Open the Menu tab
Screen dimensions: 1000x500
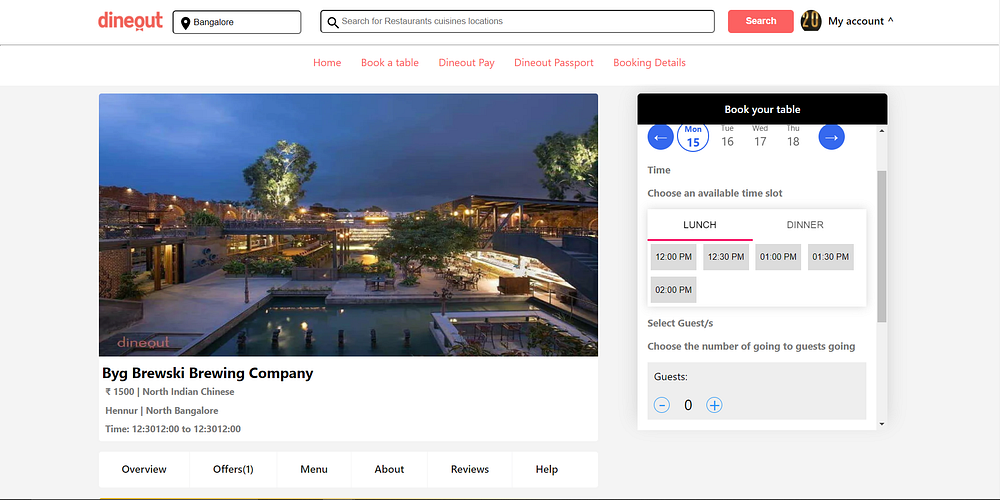pos(314,469)
